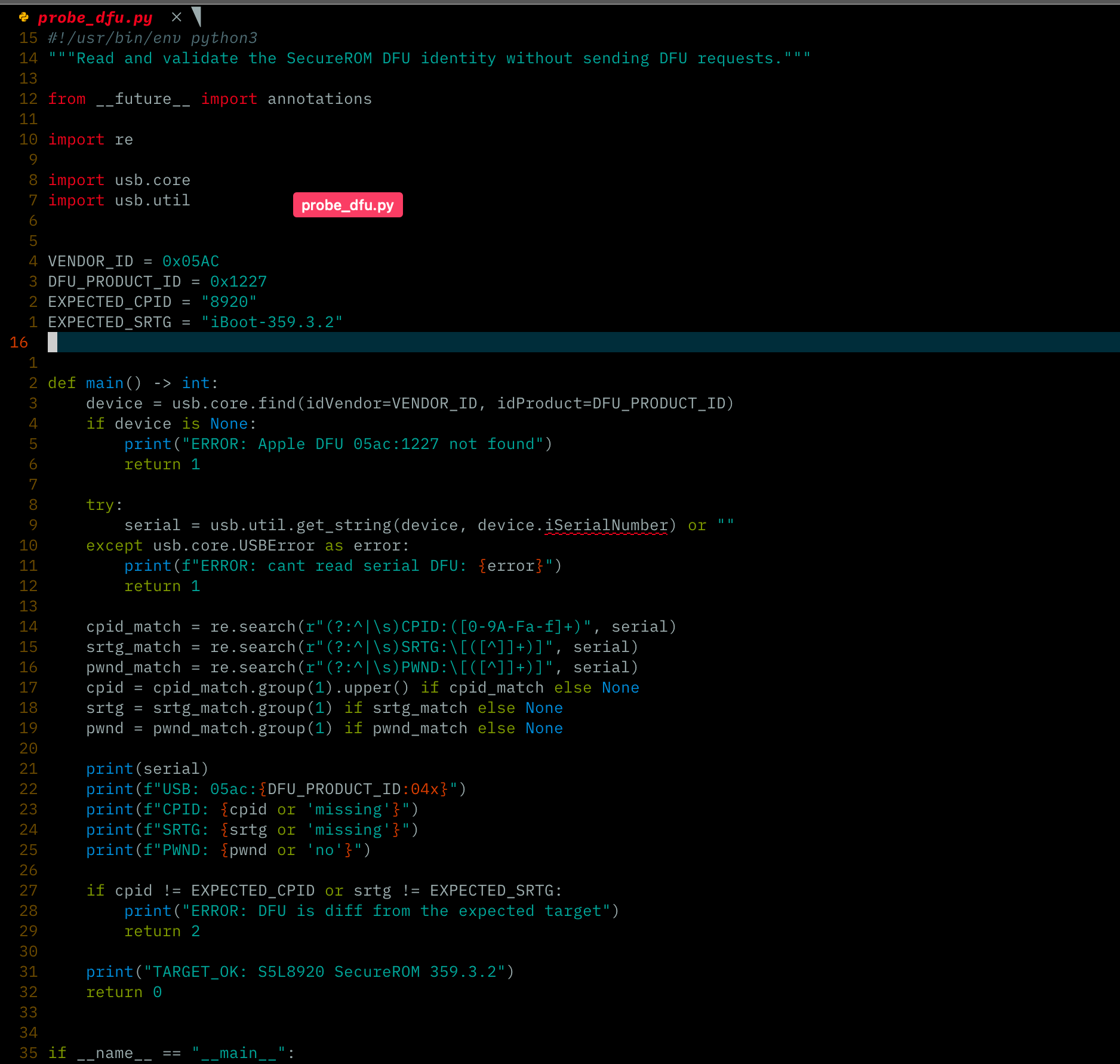1120x1064 pixels.
Task: Click 'srtg_match.group(1)' expression
Action: click(243, 708)
